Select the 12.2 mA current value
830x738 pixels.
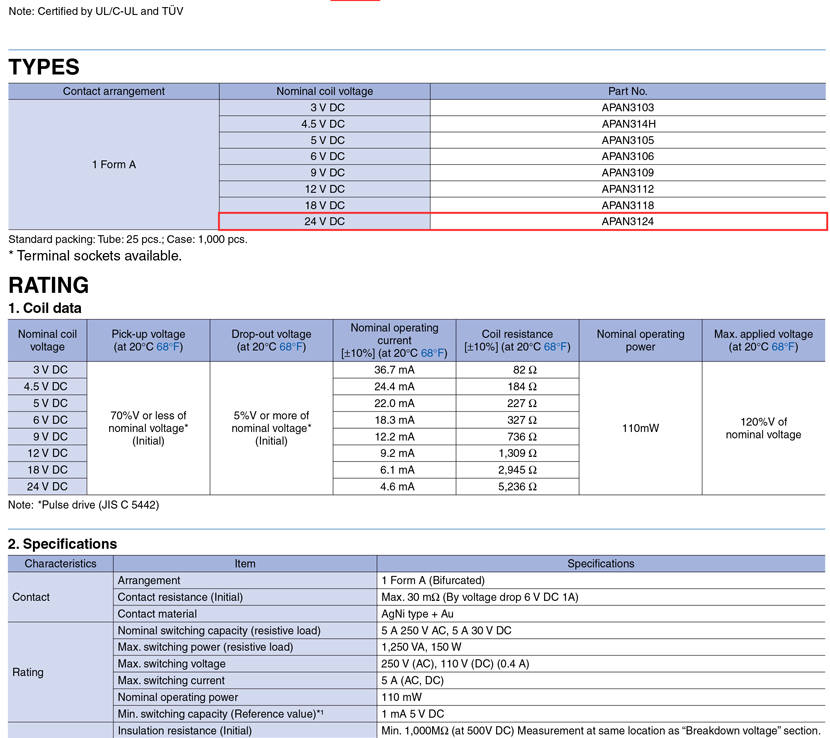pos(394,436)
